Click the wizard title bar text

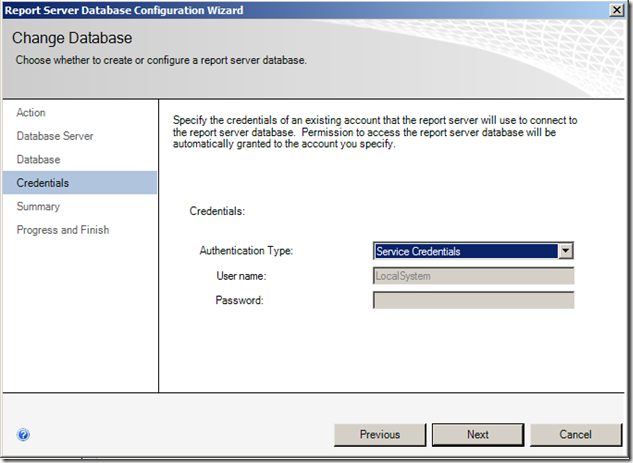[x=124, y=10]
